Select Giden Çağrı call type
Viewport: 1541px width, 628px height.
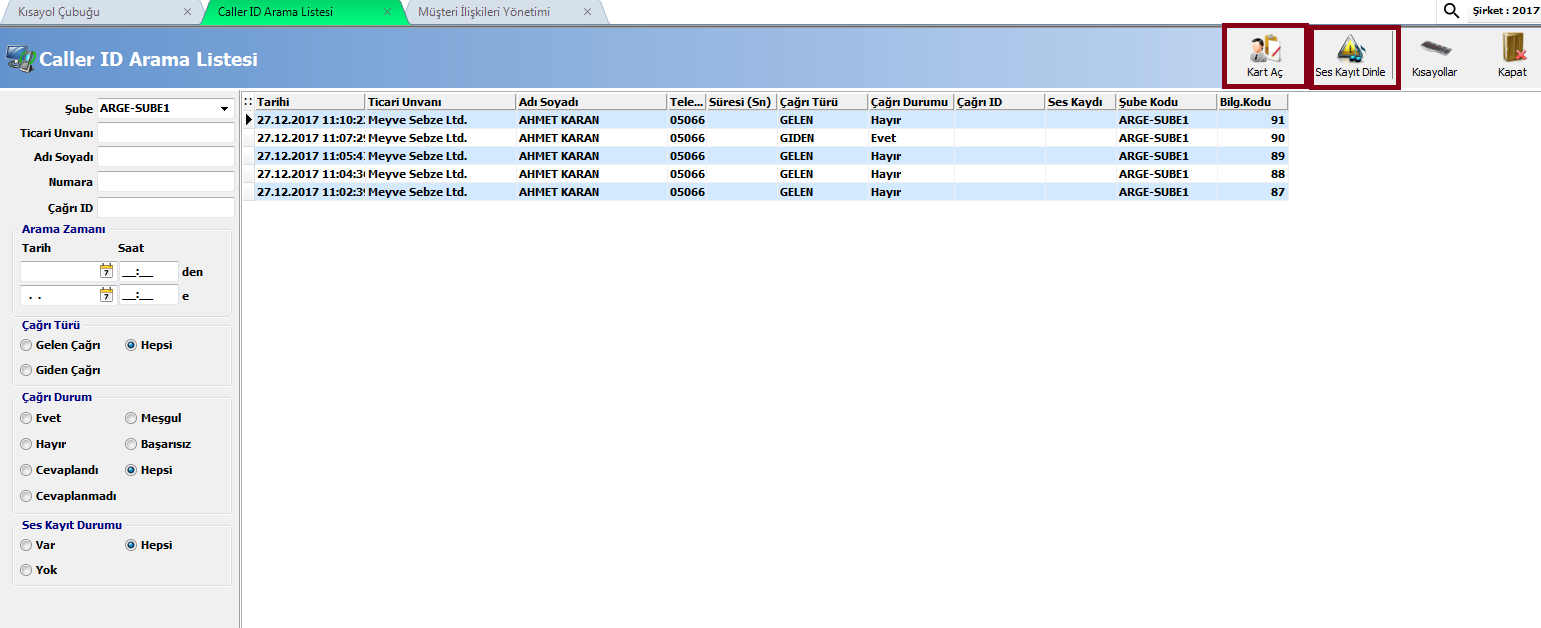pos(26,370)
